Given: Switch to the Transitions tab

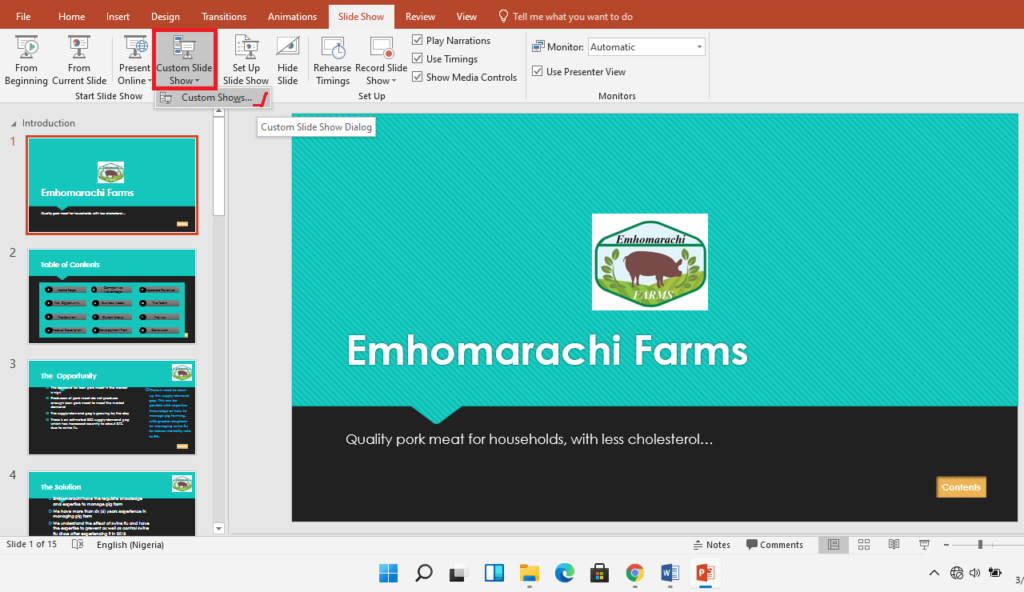Looking at the screenshot, I should click(224, 16).
